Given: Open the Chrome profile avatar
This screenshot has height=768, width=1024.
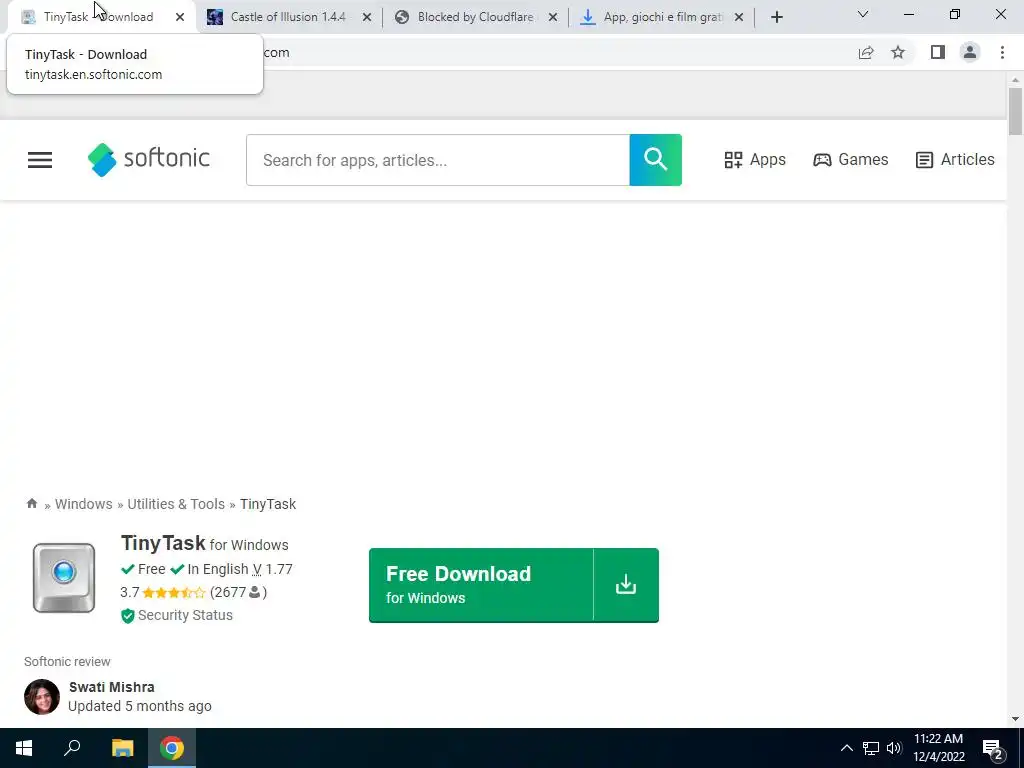Looking at the screenshot, I should (970, 52).
